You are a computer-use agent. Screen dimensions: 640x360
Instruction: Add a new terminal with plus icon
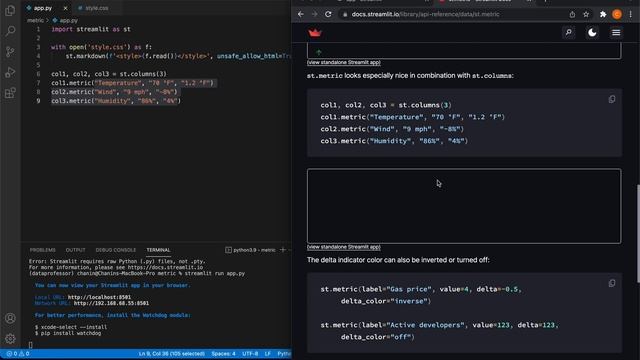283,249
